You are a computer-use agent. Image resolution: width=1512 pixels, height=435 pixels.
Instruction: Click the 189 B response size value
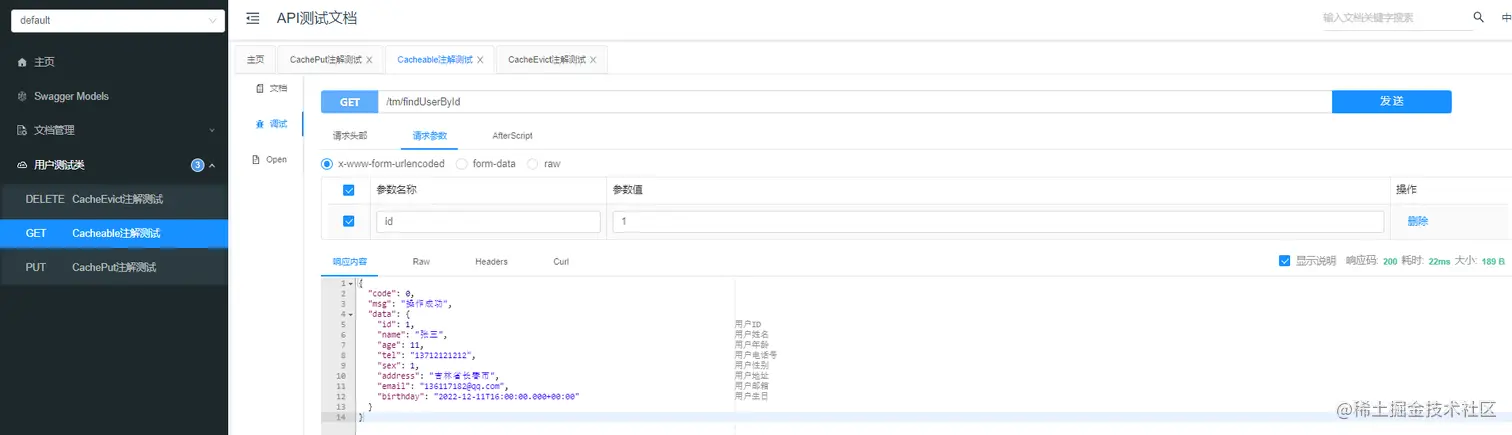[1494, 261]
